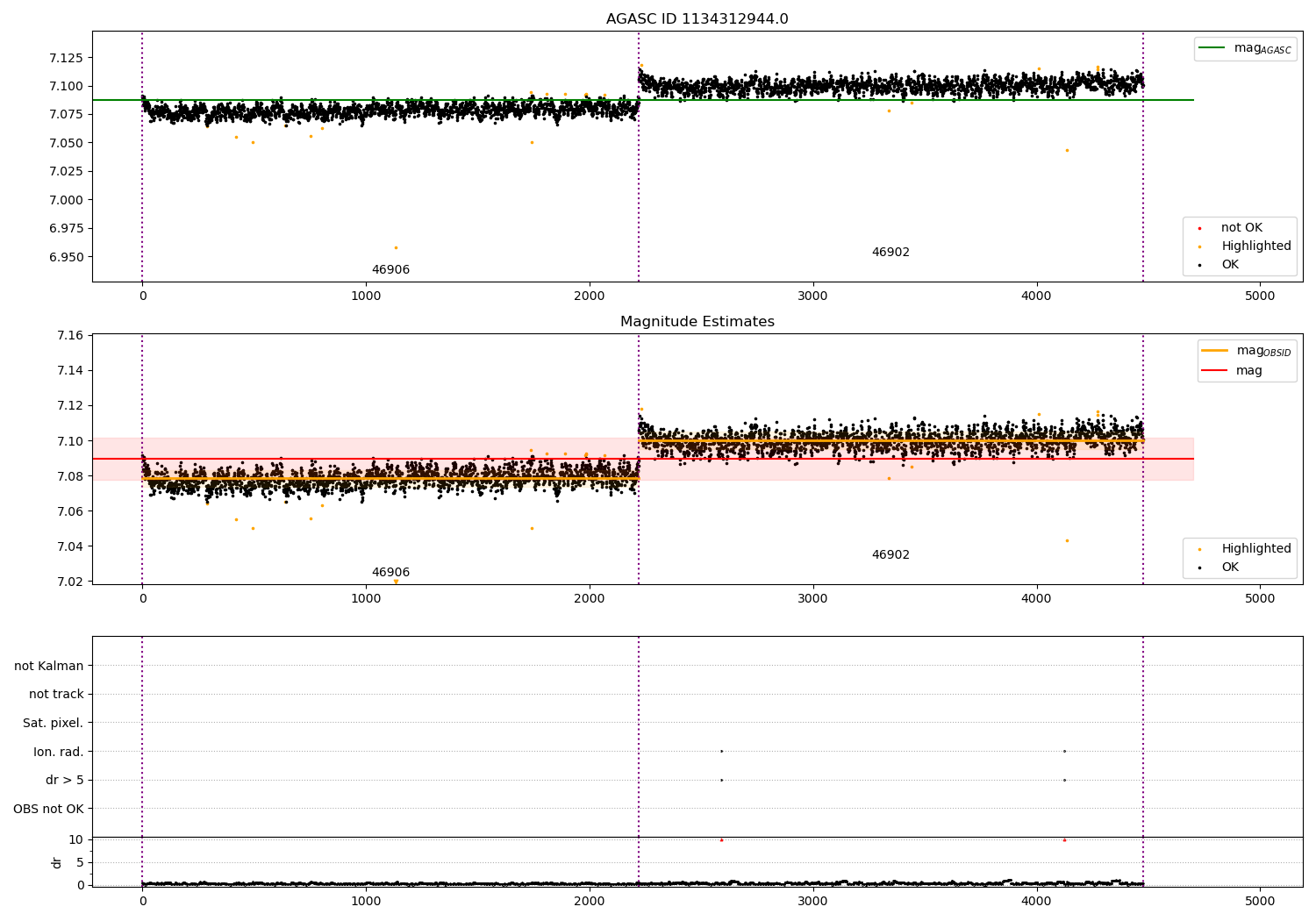Click obsid label 46906 in the top plot

[x=390, y=270]
